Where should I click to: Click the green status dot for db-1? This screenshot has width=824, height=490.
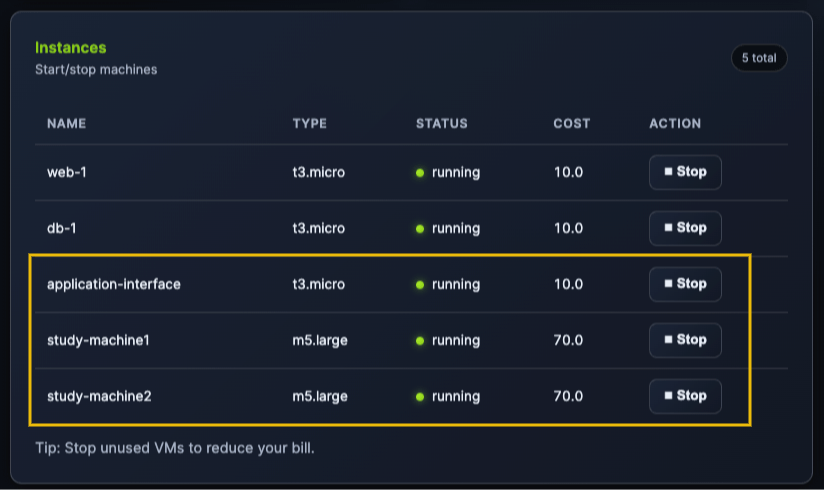(421, 228)
